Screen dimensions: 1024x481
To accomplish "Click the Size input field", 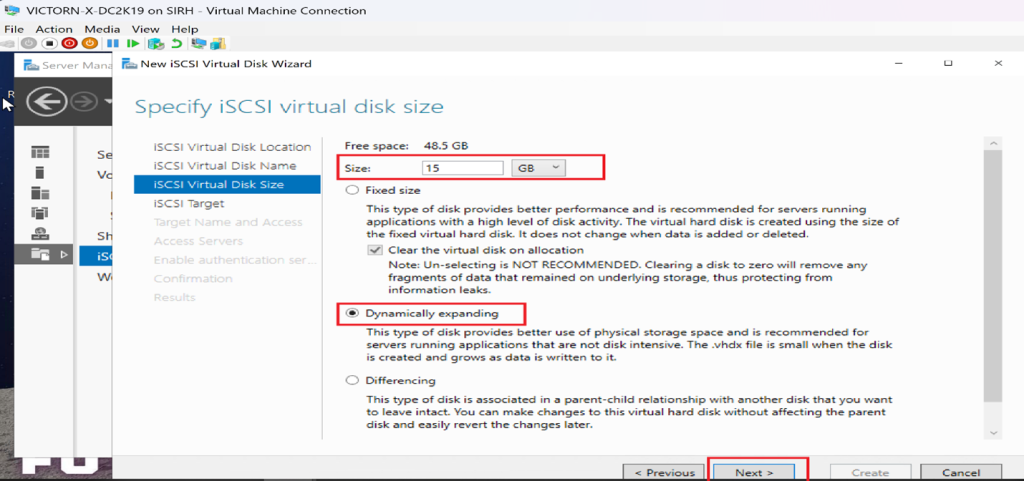I will click(x=462, y=168).
